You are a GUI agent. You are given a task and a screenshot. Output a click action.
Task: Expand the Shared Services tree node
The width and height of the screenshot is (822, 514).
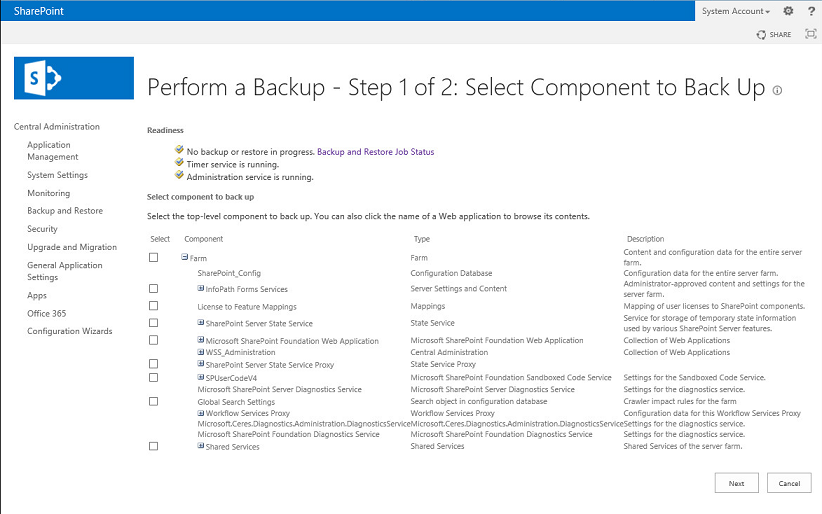(x=201, y=446)
